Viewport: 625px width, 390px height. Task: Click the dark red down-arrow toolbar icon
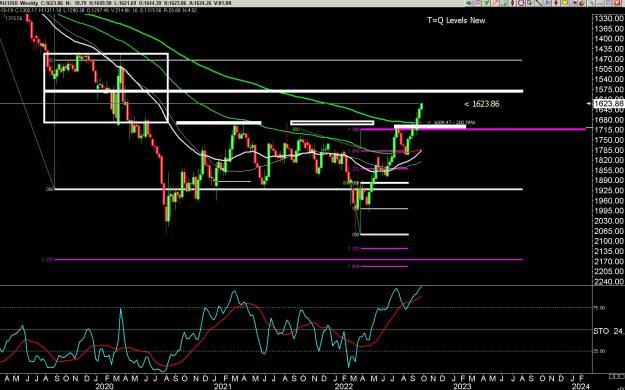(x=556, y=3)
